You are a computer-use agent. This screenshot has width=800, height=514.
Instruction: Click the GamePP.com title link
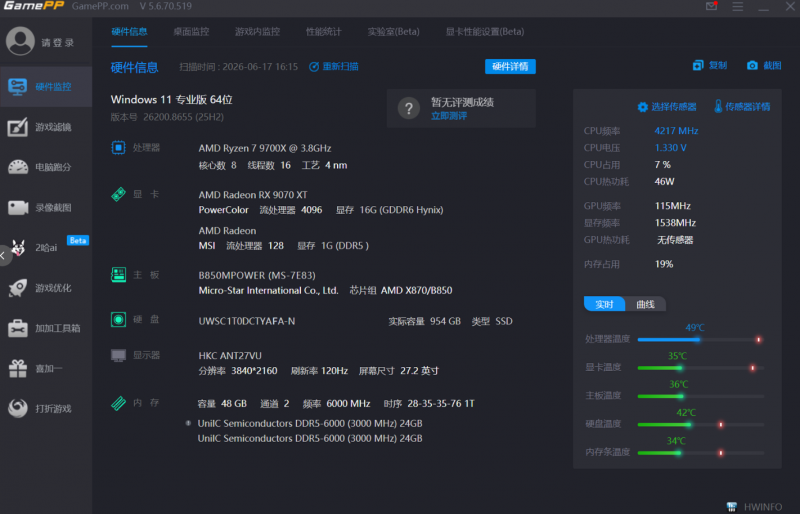(101, 6)
